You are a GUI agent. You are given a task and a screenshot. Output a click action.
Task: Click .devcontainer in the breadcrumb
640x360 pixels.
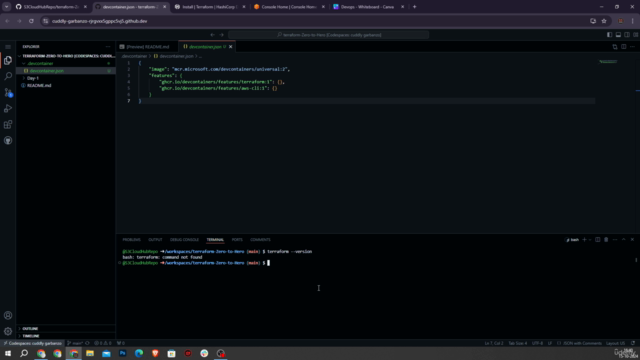[134, 56]
